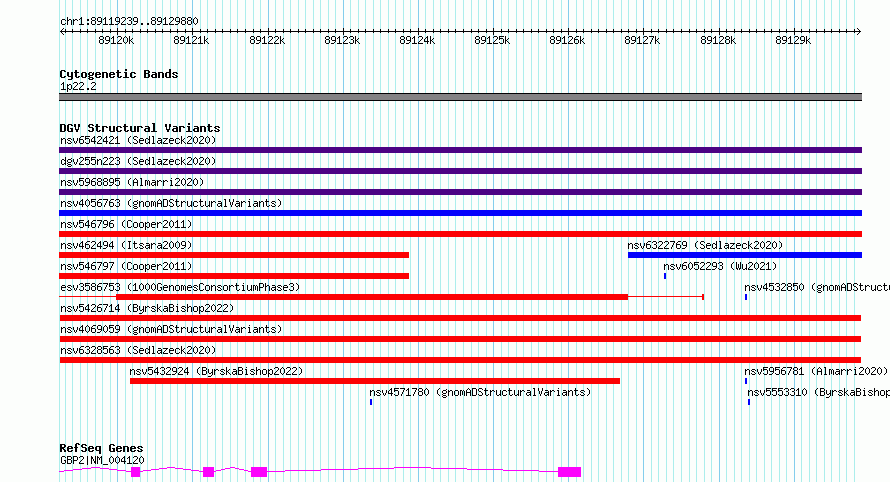Click the 89128k ruler position
The width and height of the screenshot is (890, 482).
tap(718, 40)
